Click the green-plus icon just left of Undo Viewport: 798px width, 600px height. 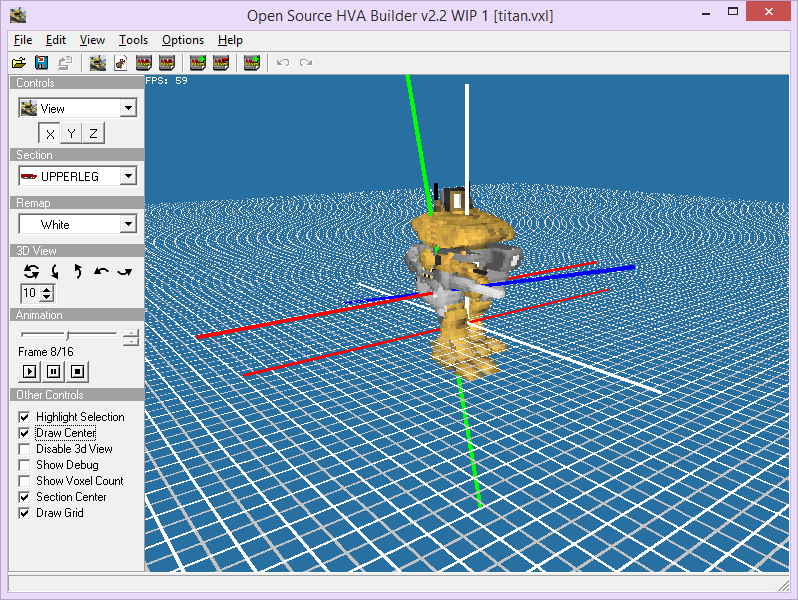tap(251, 63)
